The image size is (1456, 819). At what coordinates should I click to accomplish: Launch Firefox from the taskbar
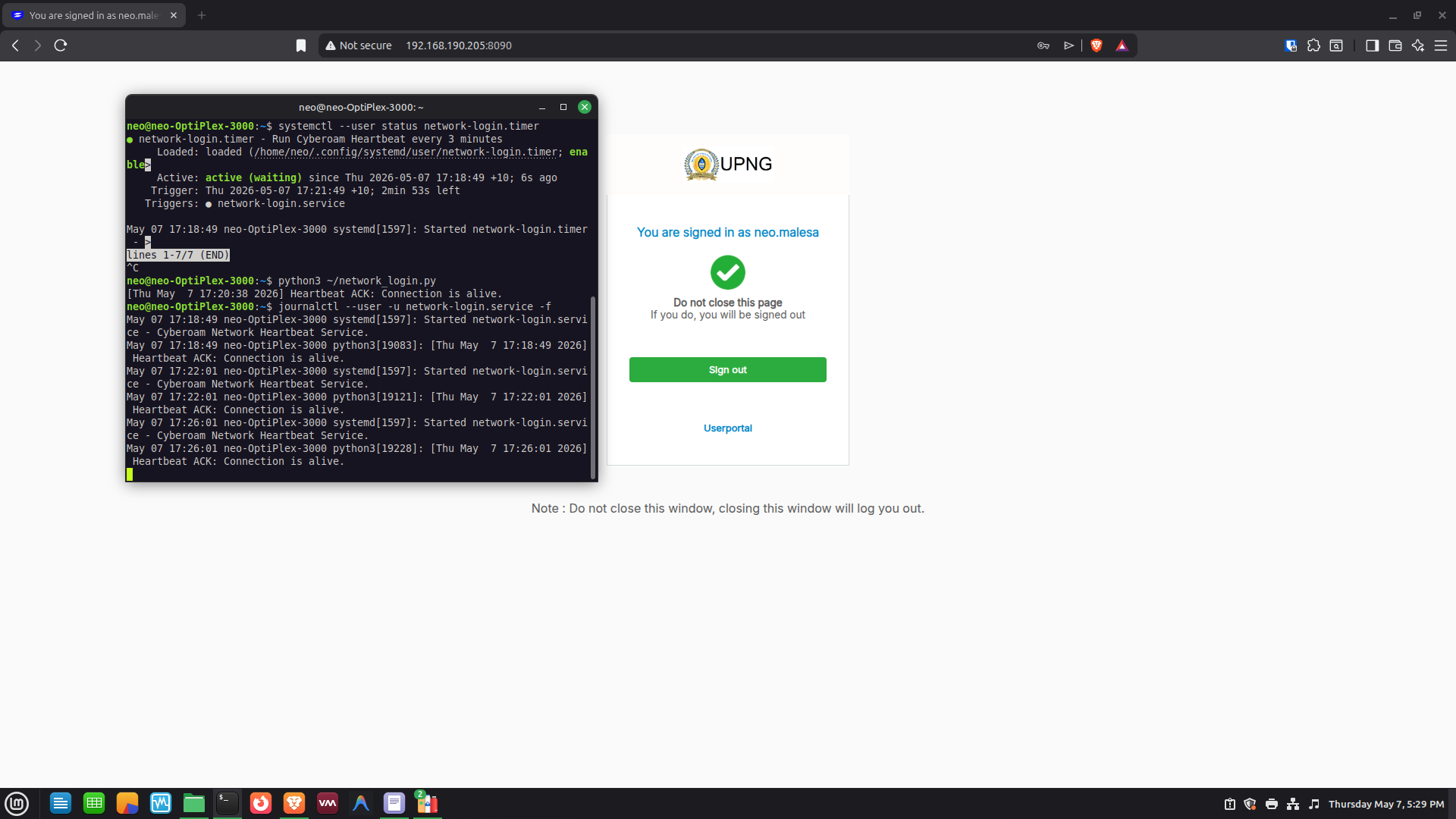point(261,804)
